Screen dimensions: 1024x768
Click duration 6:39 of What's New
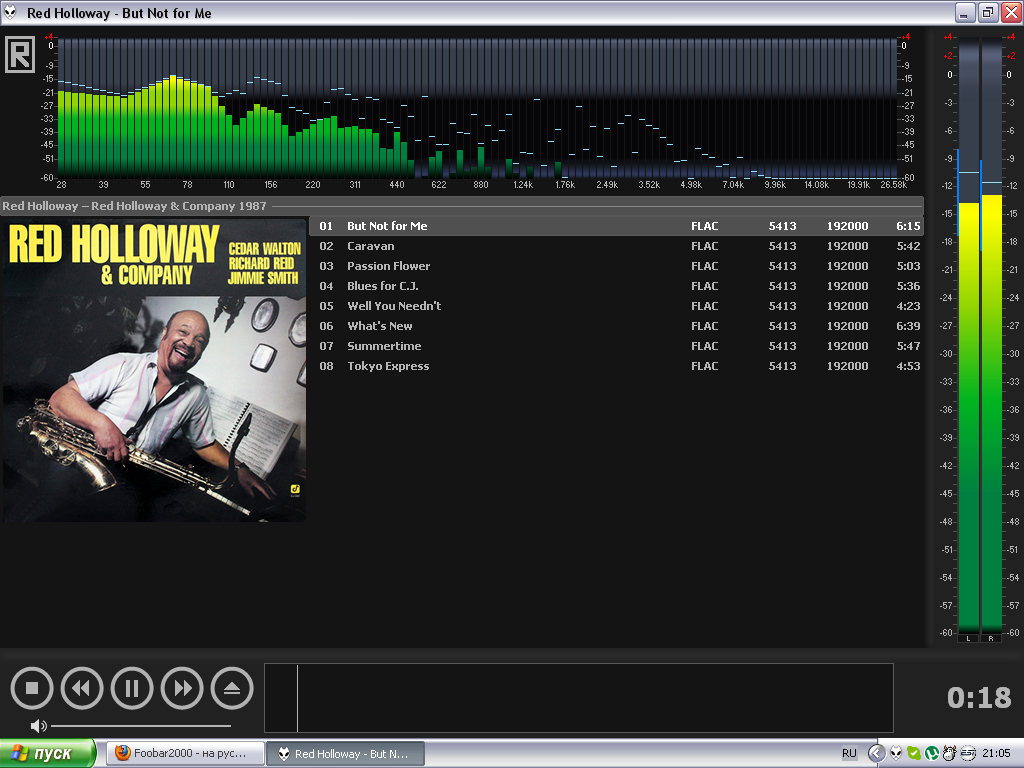pyautogui.click(x=908, y=326)
